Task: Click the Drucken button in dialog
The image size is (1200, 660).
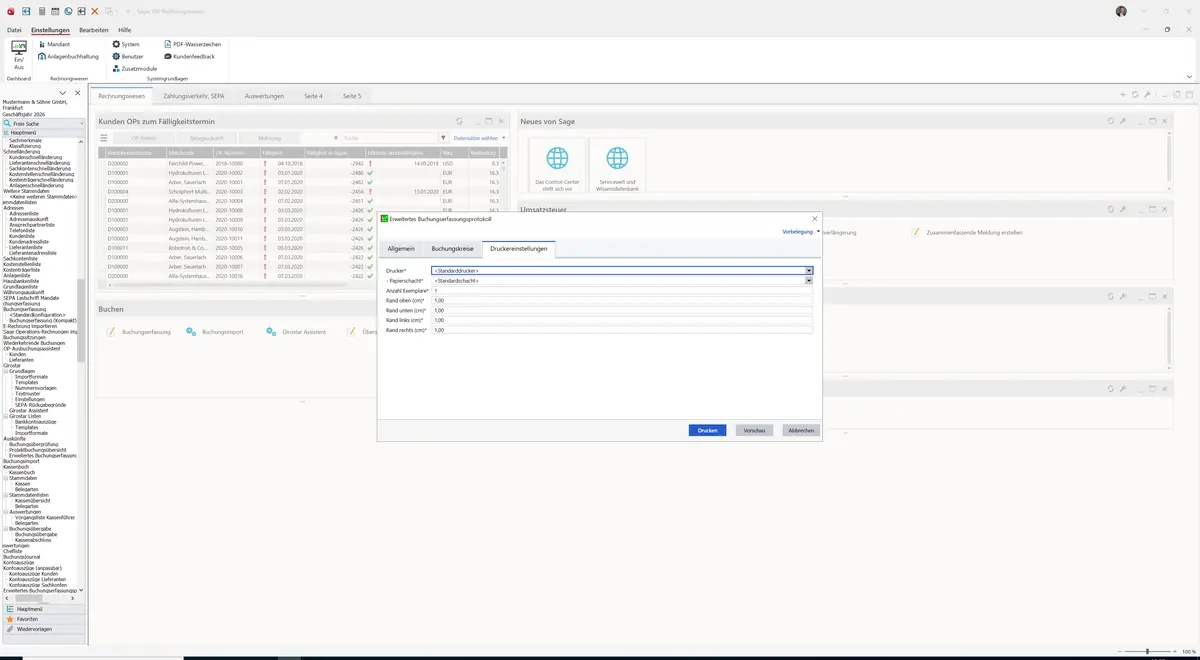Action: click(707, 430)
